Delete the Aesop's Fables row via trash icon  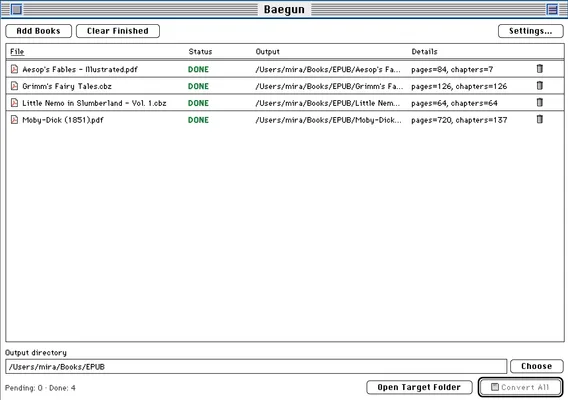pyautogui.click(x=539, y=68)
